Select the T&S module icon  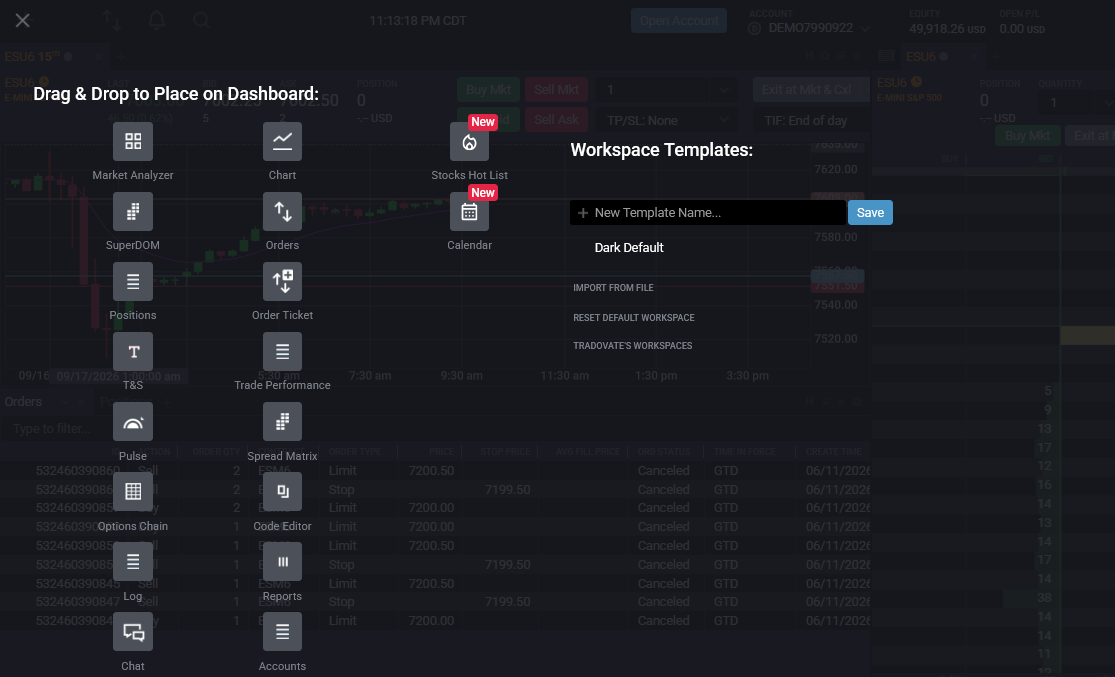[x=133, y=351]
